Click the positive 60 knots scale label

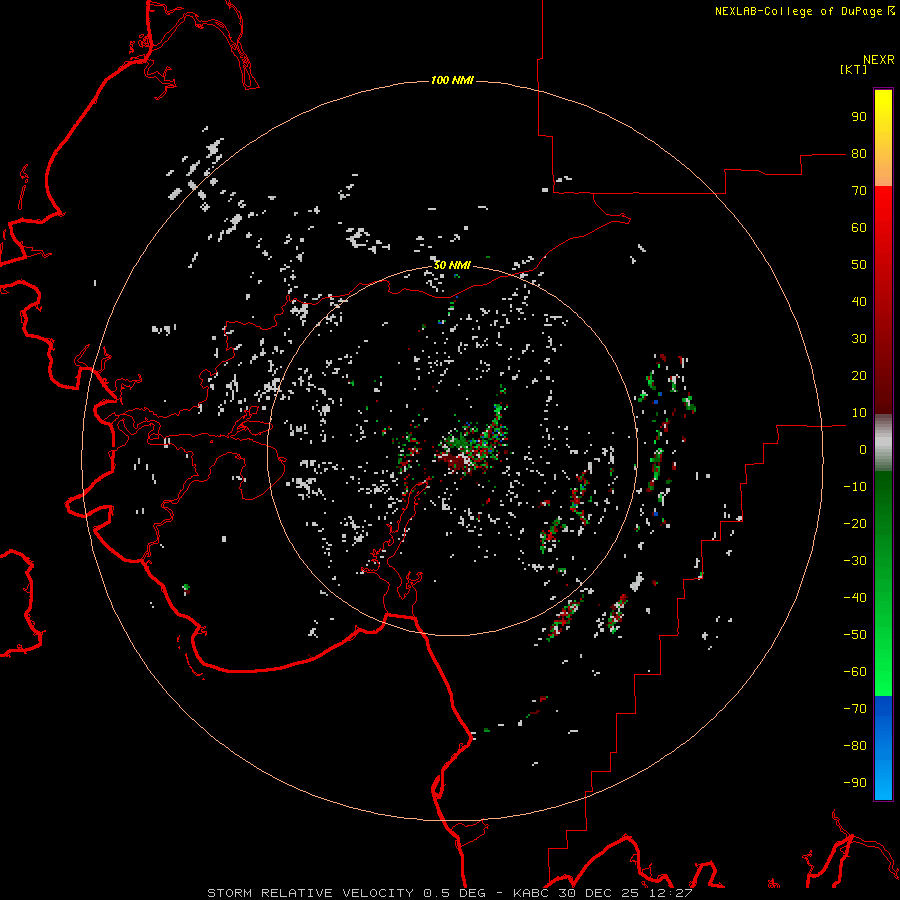859,228
